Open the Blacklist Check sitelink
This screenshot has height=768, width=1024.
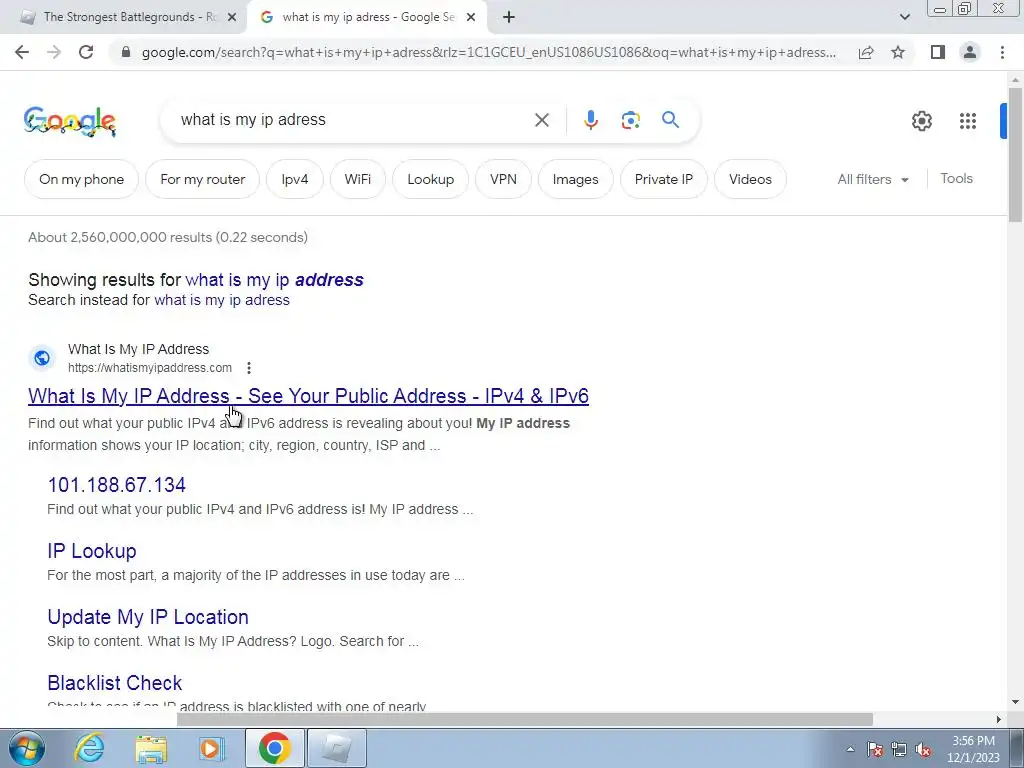pyautogui.click(x=114, y=683)
